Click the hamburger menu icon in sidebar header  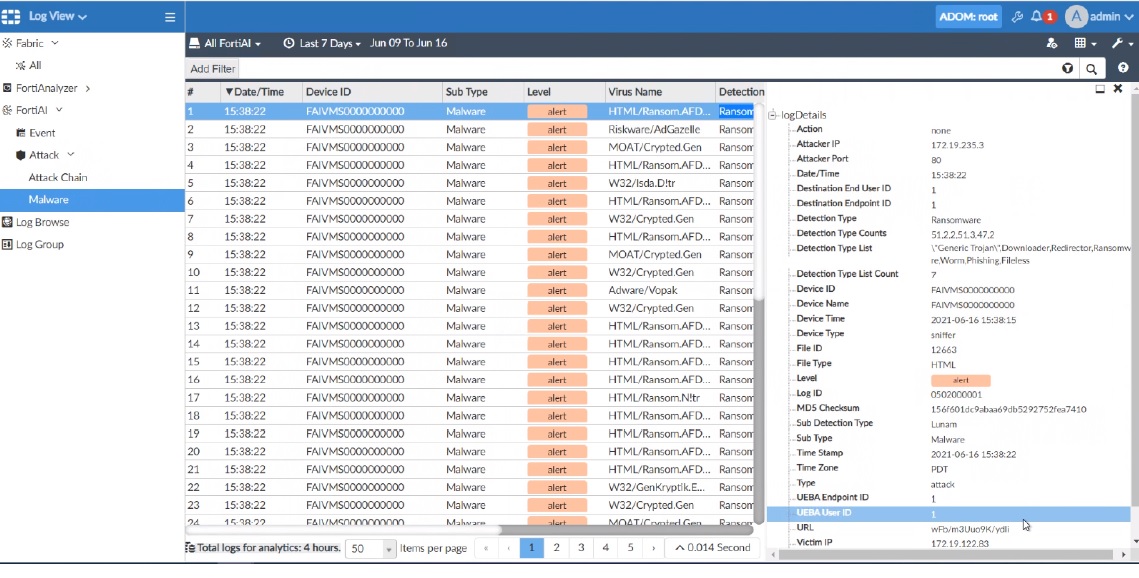point(170,17)
